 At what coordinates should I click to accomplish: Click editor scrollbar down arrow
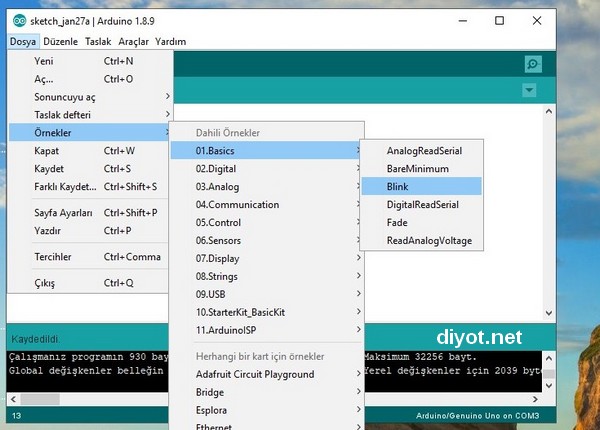pyautogui.click(x=549, y=313)
